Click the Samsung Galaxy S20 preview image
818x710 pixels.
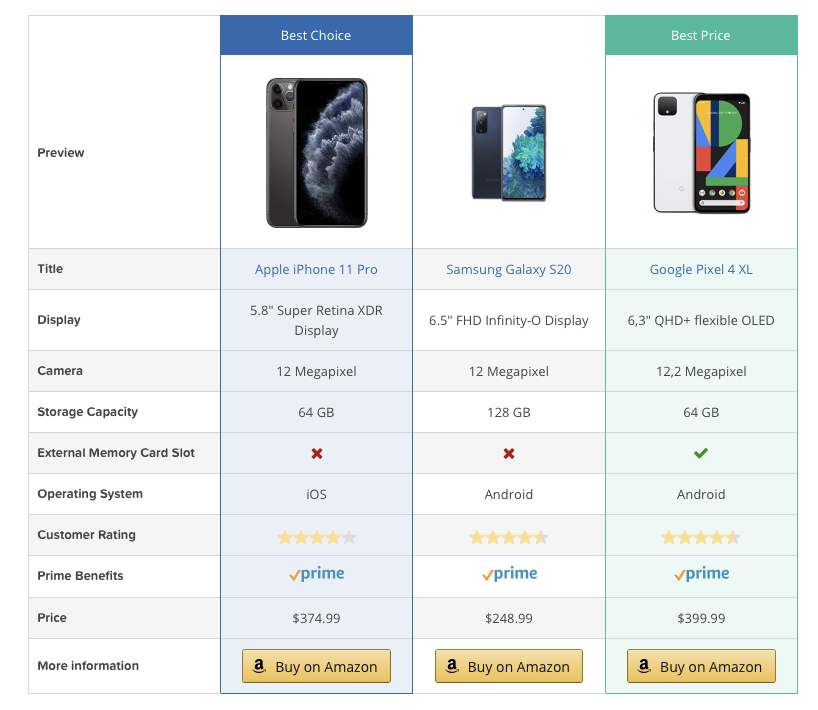tap(509, 153)
